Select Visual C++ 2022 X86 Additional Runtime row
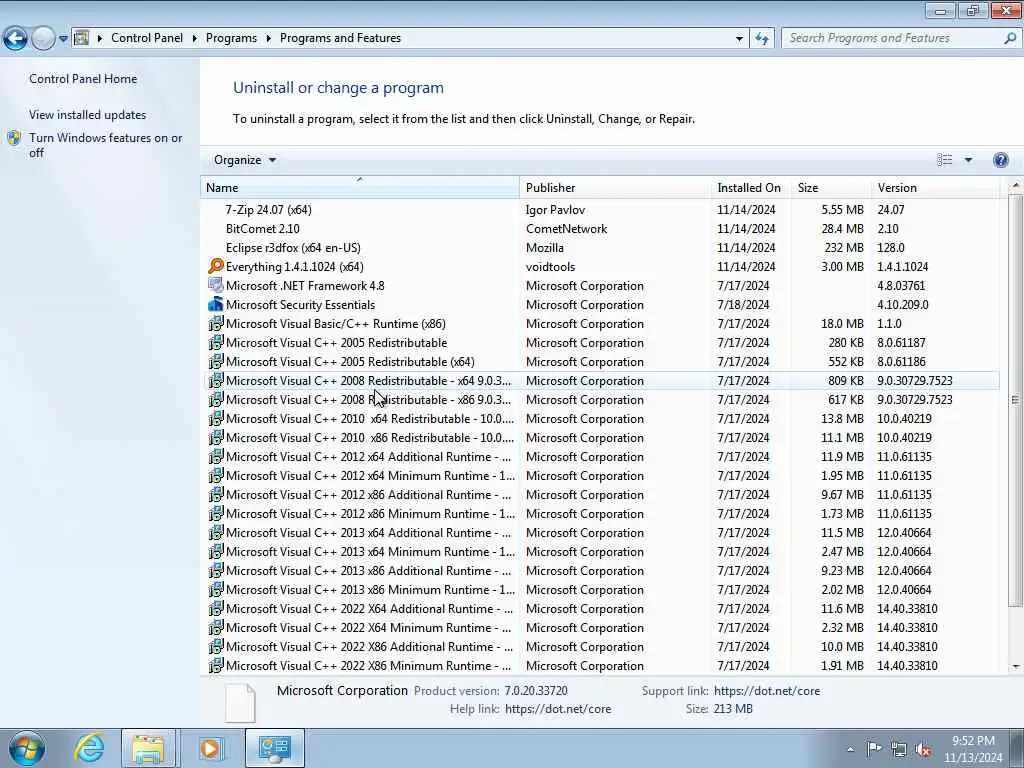The image size is (1024, 768). 600,647
